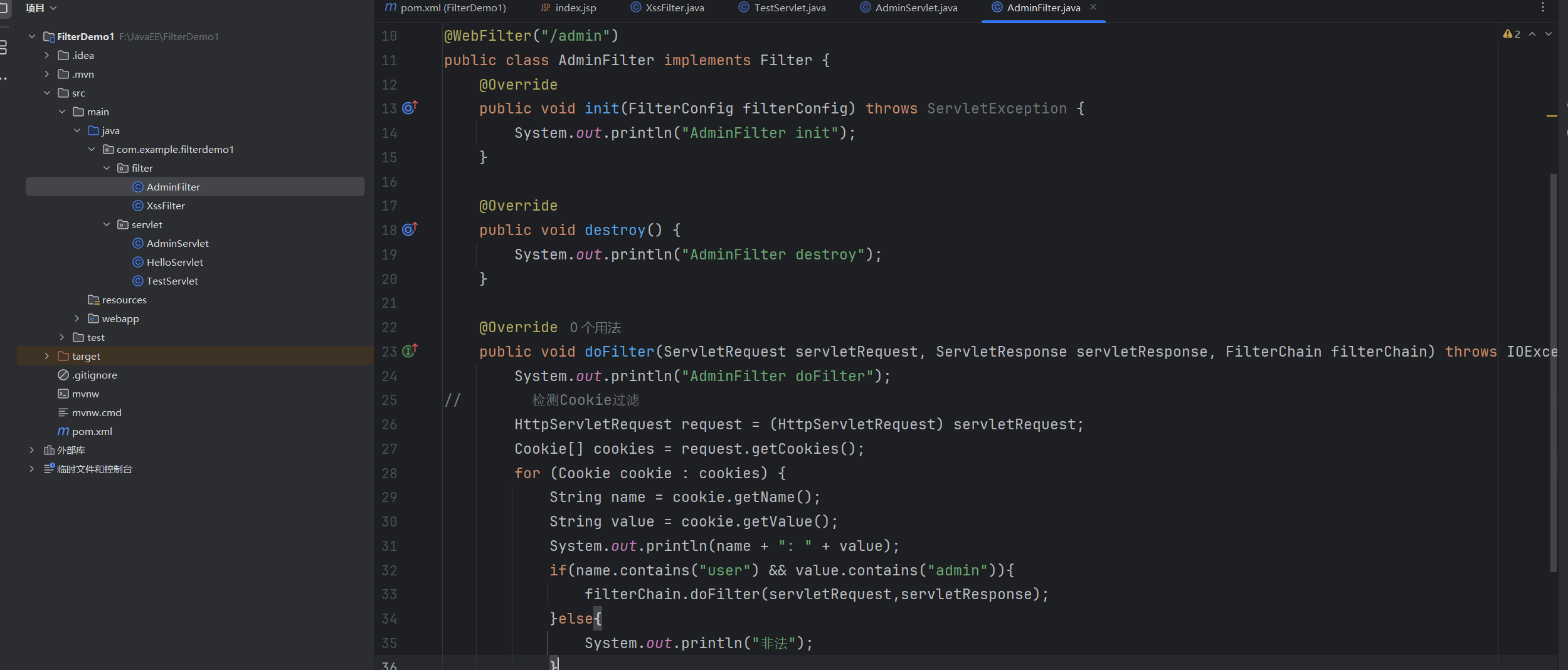The image size is (1568, 670).
Task: Click the doFilter method name on line 23
Action: pyautogui.click(x=619, y=352)
